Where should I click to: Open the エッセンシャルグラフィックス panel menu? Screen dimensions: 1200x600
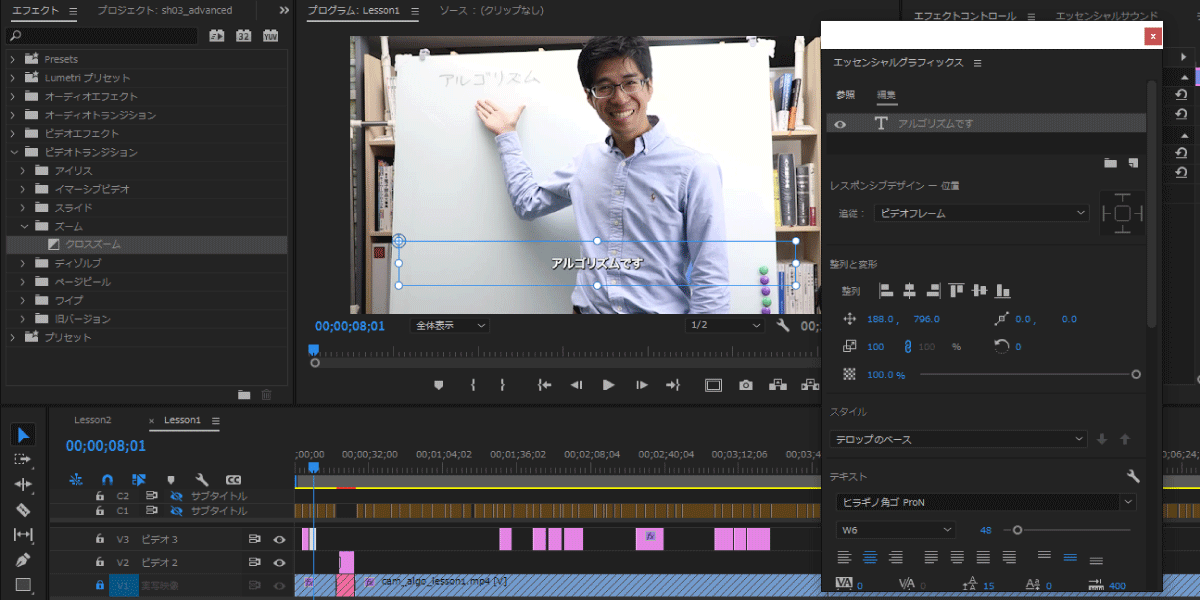coord(978,63)
